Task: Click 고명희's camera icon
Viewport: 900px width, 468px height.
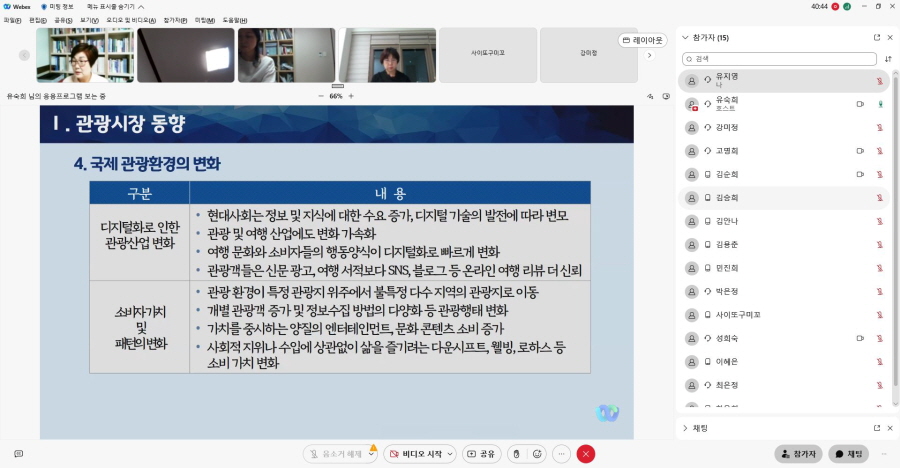Action: tap(860, 151)
